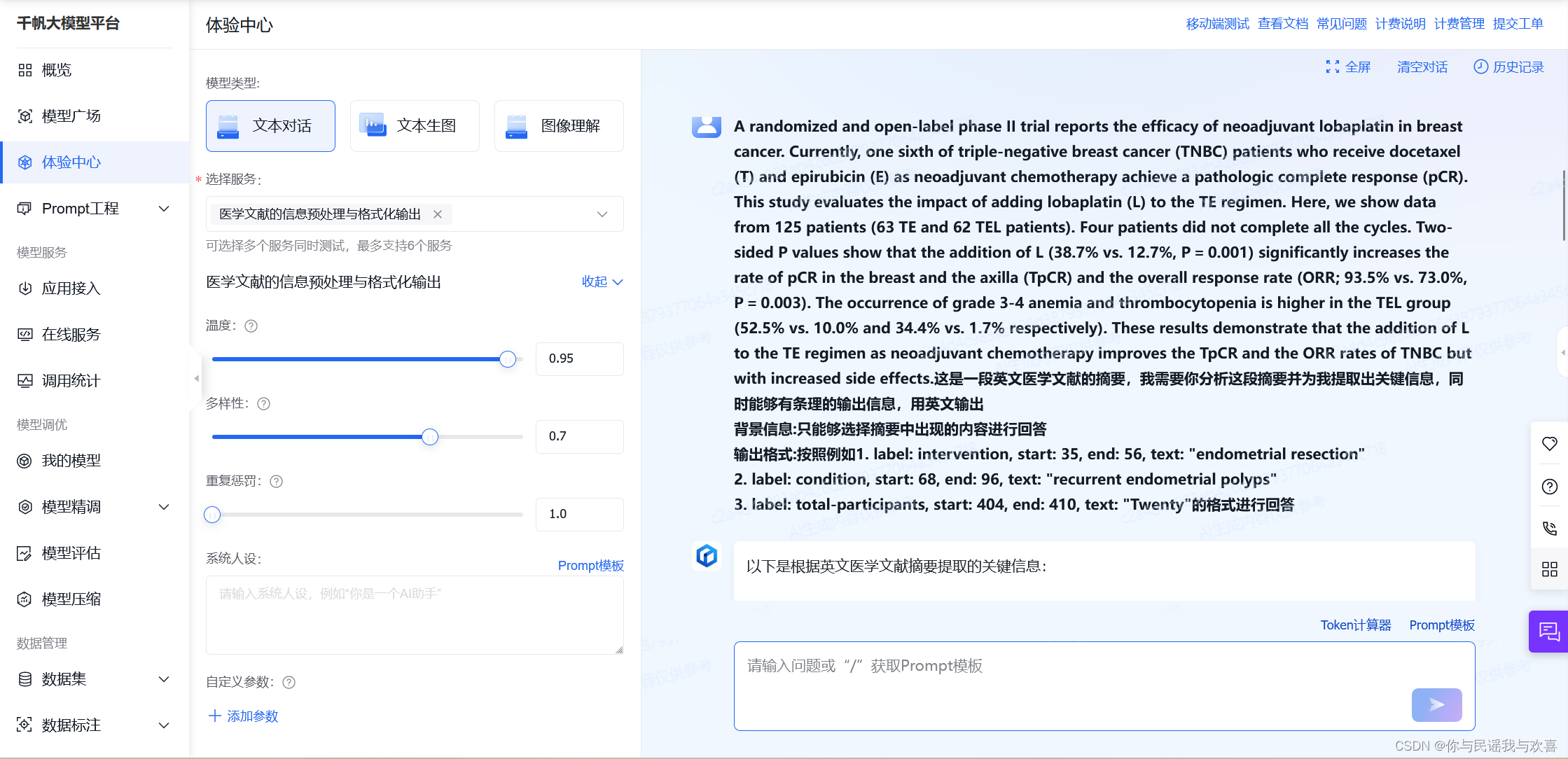Open the history records clock icon
The image size is (1568, 759).
[x=1480, y=67]
